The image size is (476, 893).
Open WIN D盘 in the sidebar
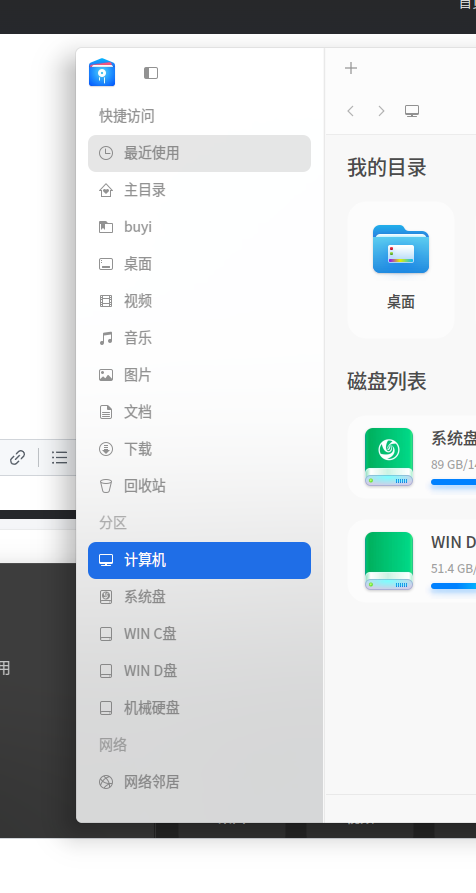[199, 671]
